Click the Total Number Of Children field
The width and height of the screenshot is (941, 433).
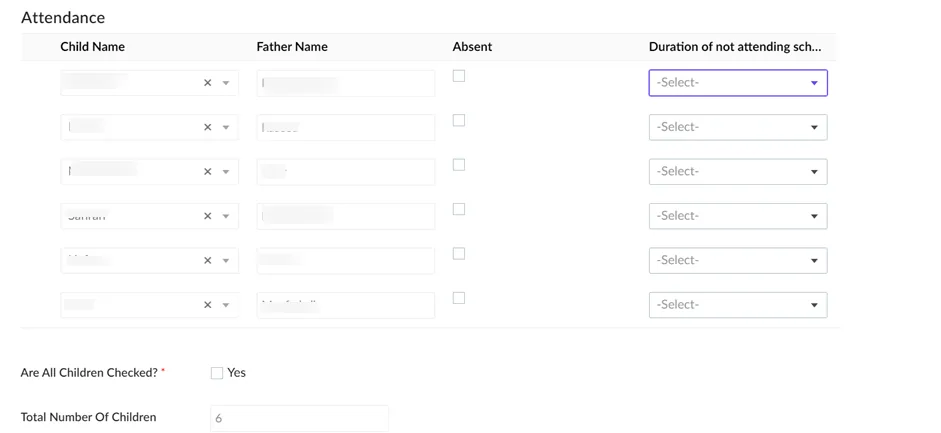pyautogui.click(x=299, y=418)
